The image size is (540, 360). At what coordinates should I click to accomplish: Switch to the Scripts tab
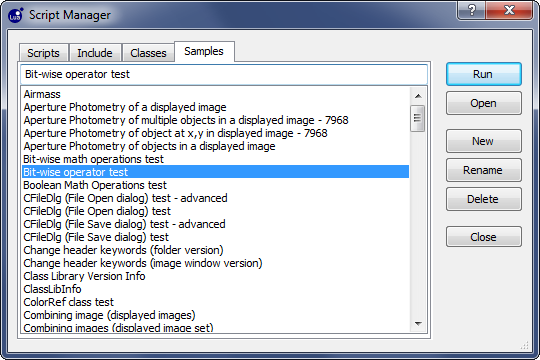click(x=43, y=53)
